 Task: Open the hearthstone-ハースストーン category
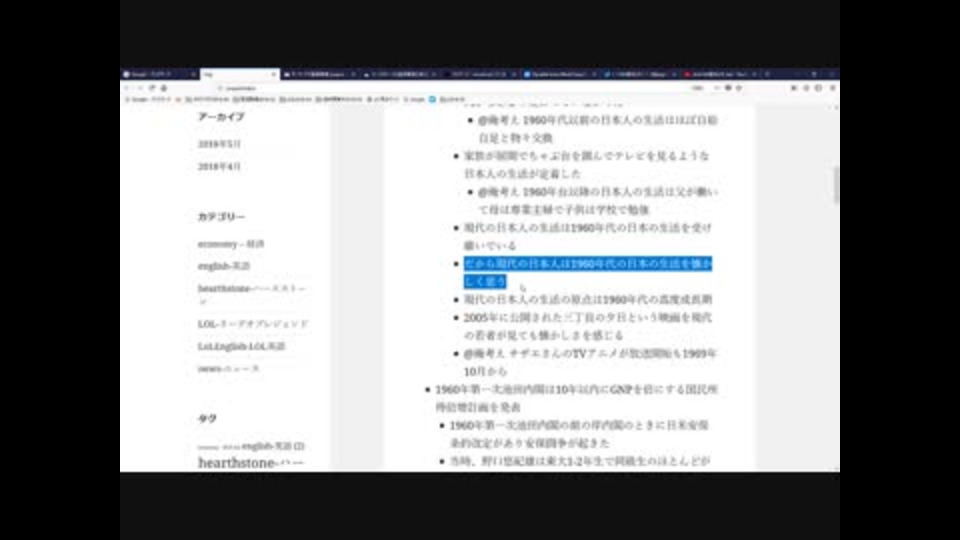[x=252, y=294]
